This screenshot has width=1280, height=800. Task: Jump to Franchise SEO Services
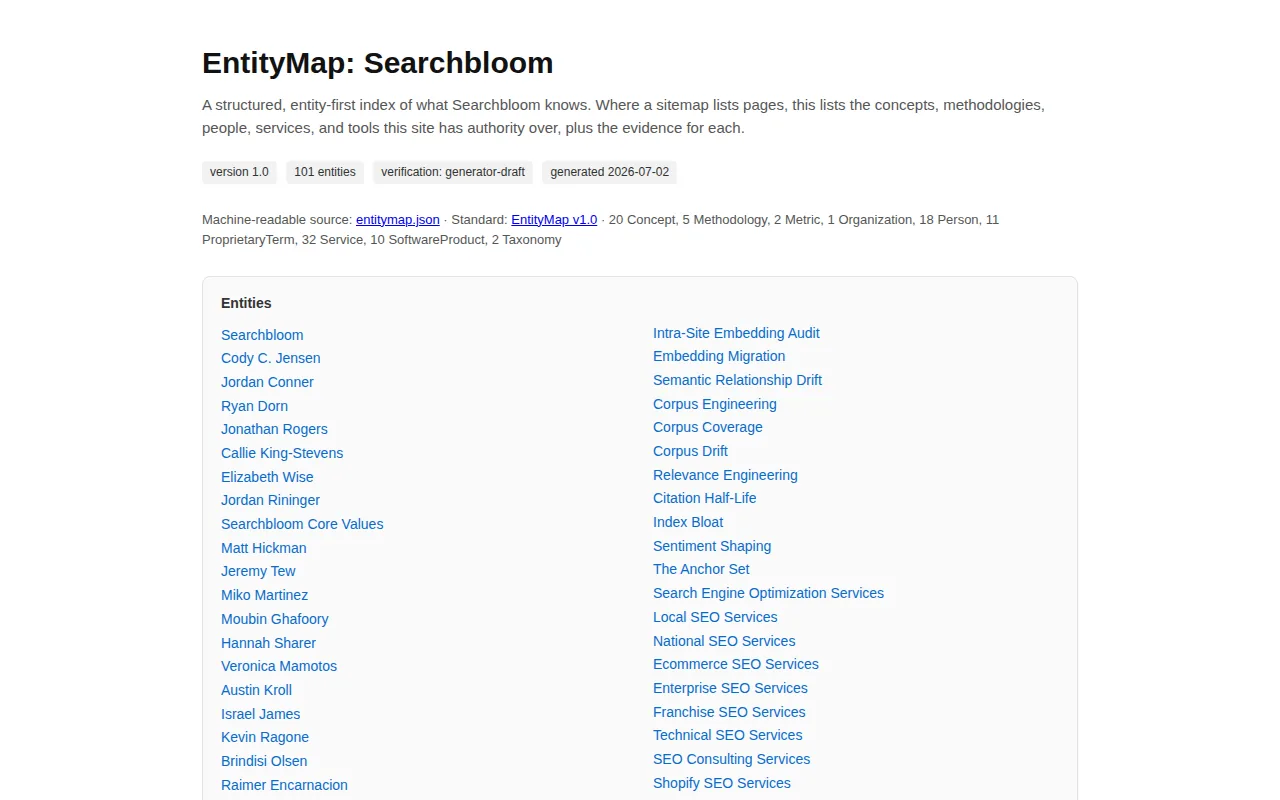point(729,712)
